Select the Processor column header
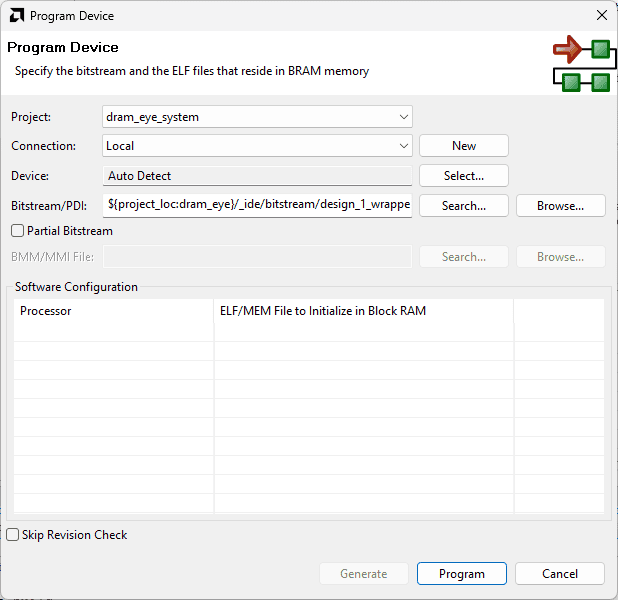The image size is (618, 600). [113, 311]
